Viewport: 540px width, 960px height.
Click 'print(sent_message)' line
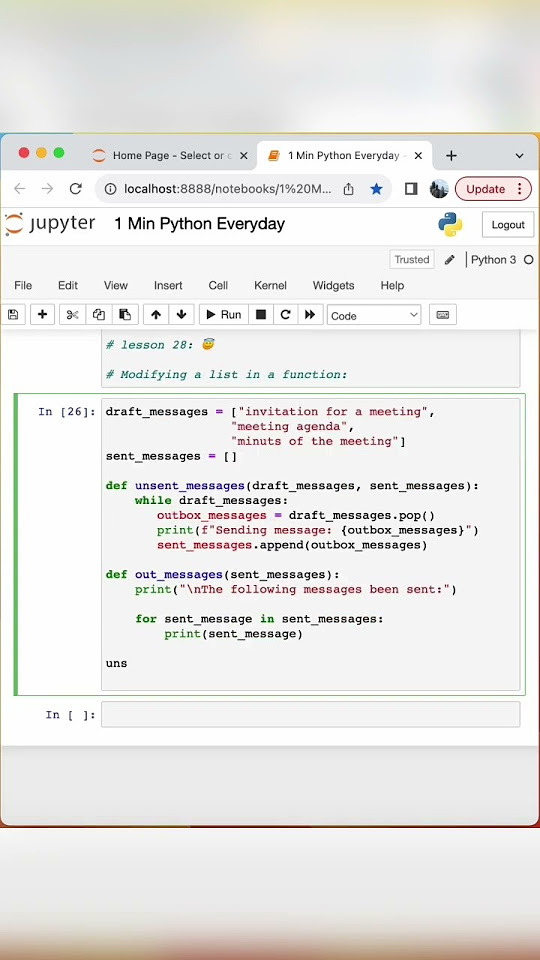(233, 634)
